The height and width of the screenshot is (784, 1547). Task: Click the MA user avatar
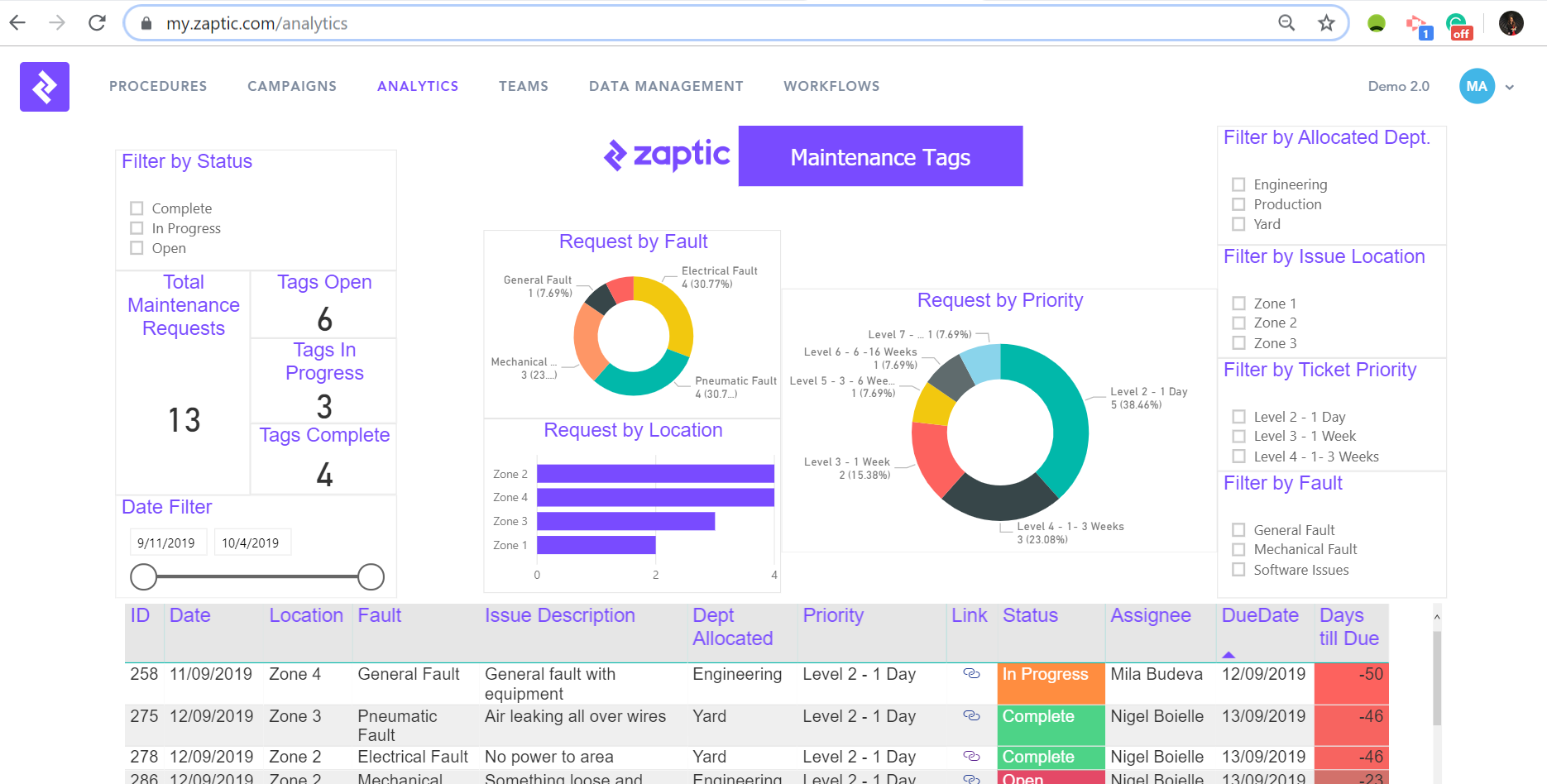(1477, 87)
